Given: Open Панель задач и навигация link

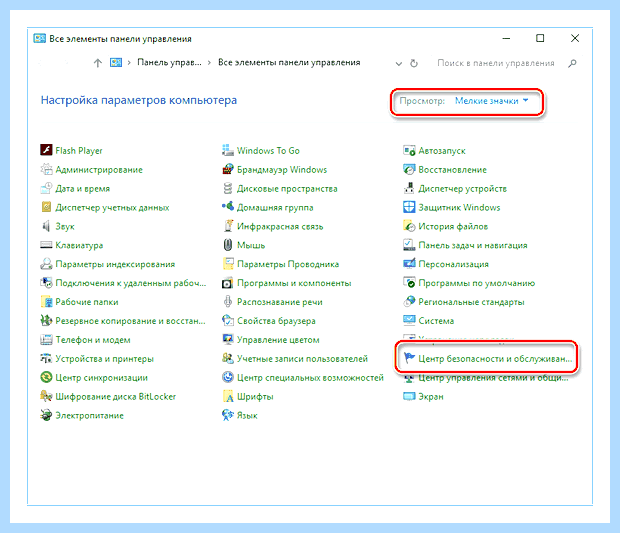Looking at the screenshot, I should [x=473, y=246].
